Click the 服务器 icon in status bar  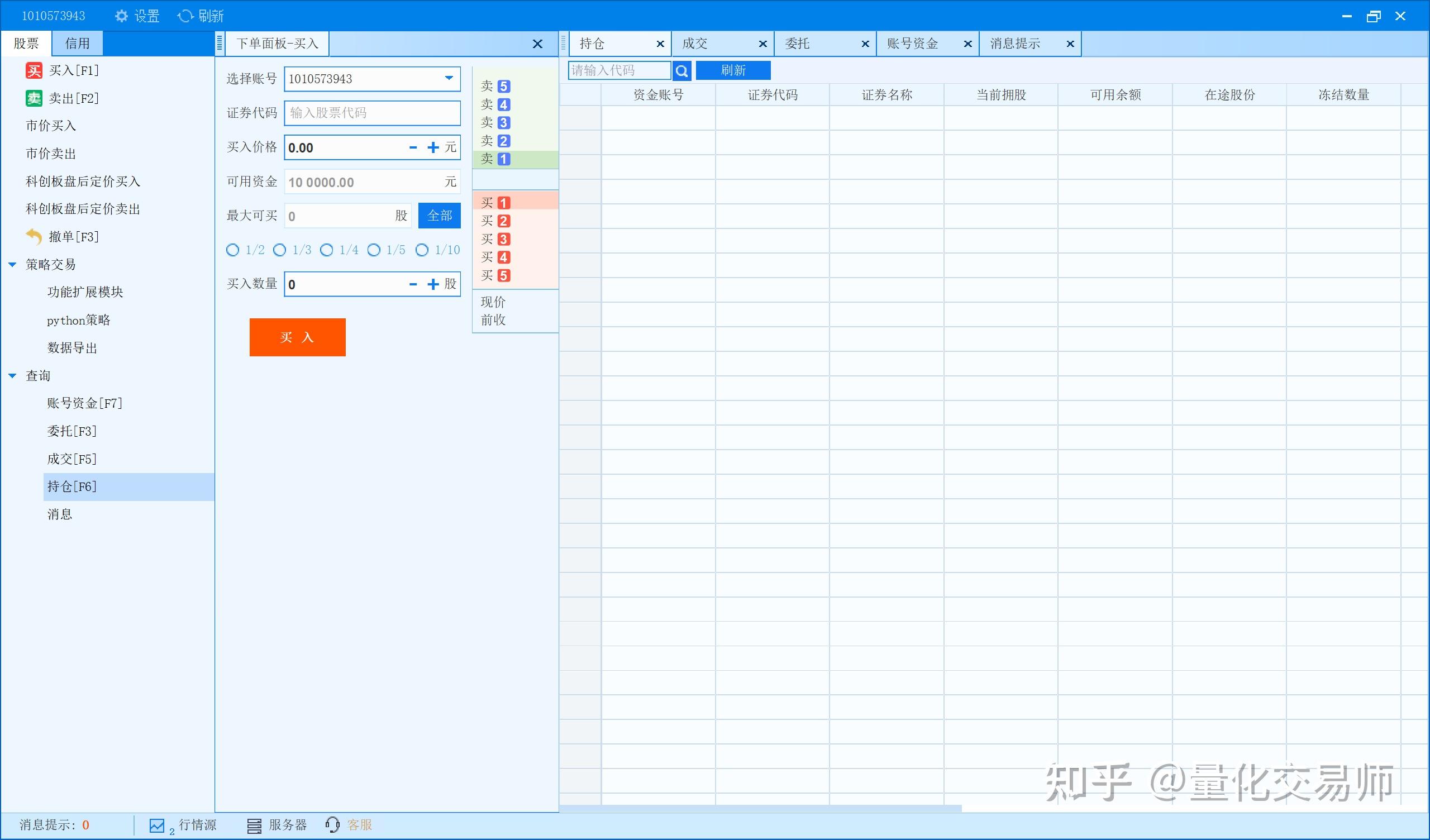[254, 825]
